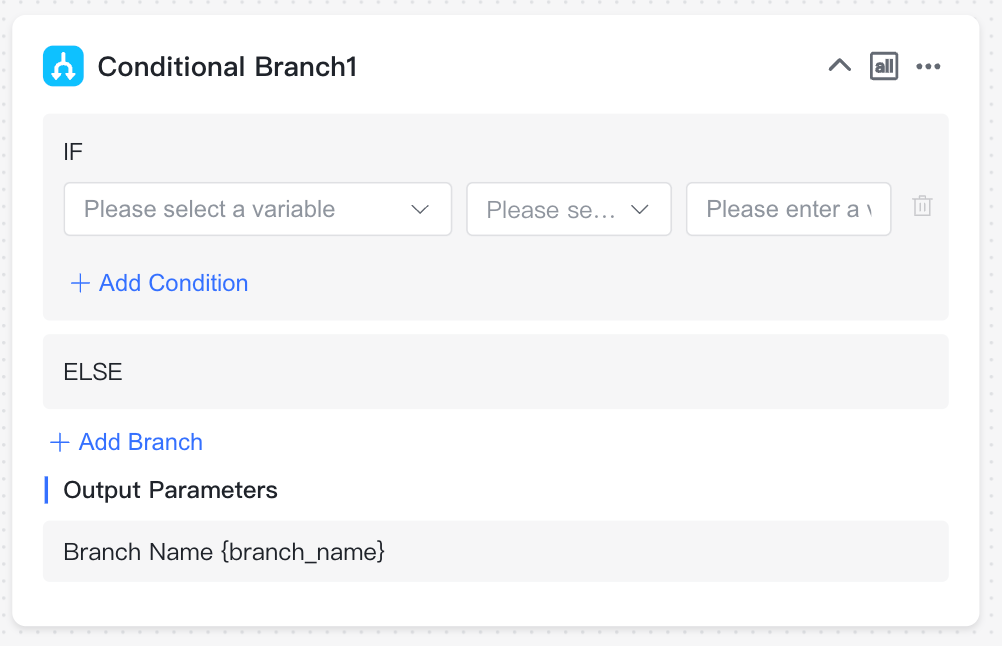Viewport: 1002px width, 646px height.
Task: Click the blue Conditional Branch node icon
Action: coord(63,66)
